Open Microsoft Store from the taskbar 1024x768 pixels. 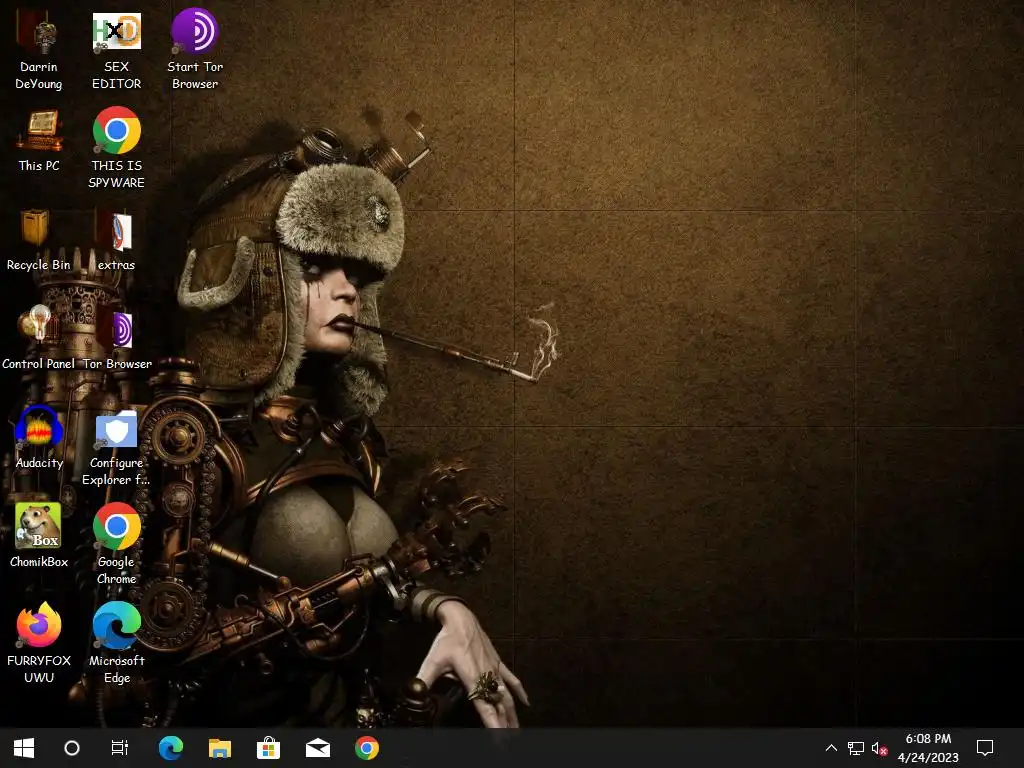point(268,748)
